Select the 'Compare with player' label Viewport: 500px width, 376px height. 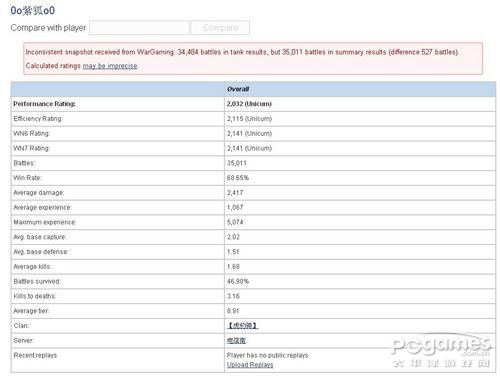(x=48, y=28)
